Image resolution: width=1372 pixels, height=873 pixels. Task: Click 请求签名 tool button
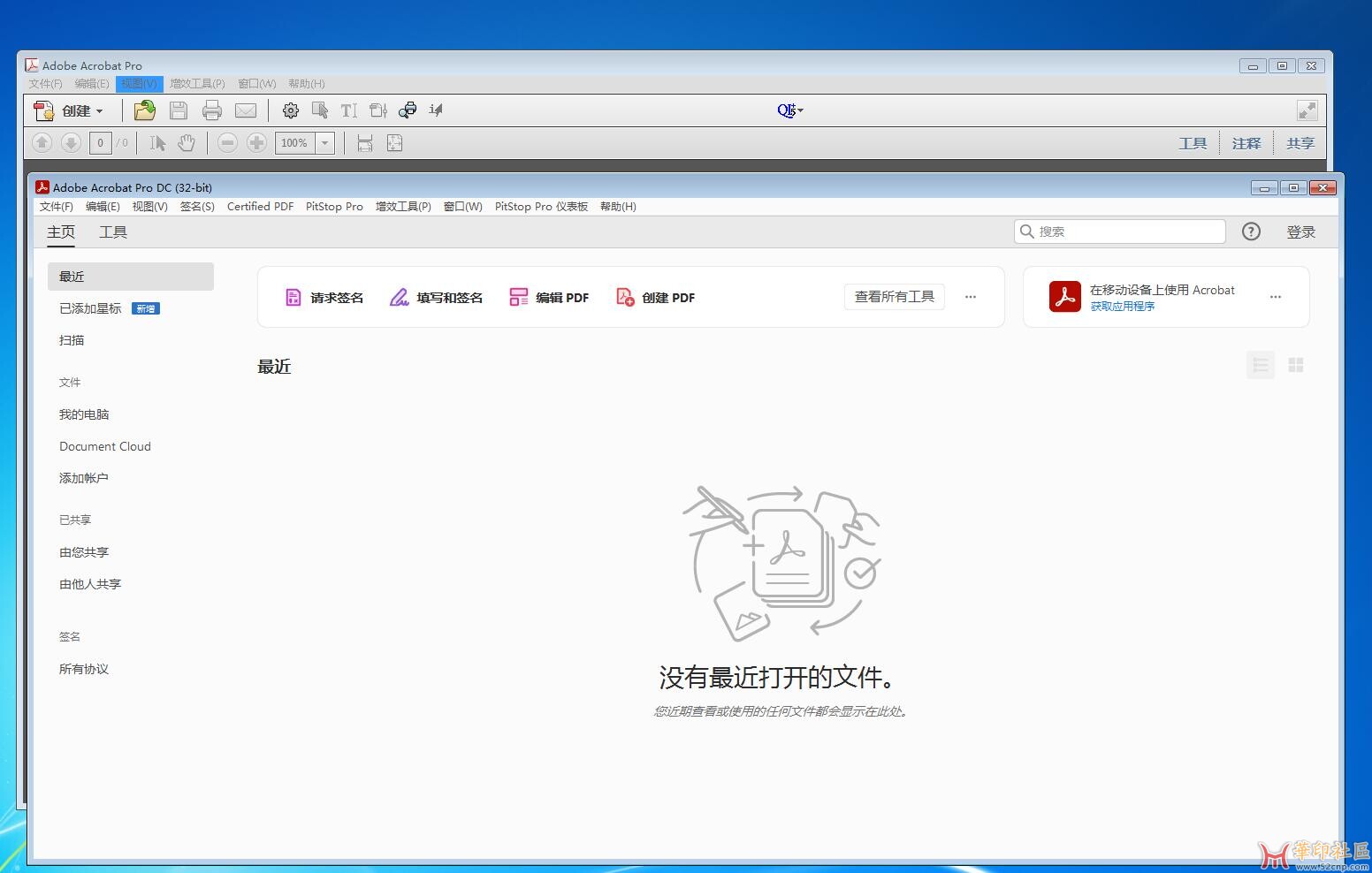[324, 297]
